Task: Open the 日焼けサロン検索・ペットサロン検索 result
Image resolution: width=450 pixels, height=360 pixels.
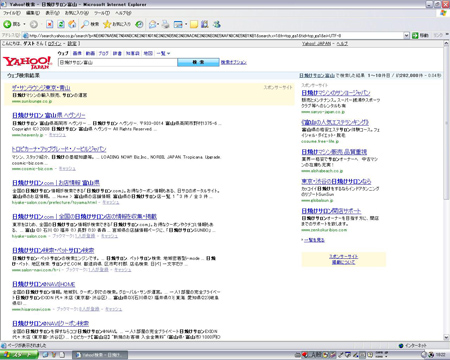Action: [x=53, y=250]
